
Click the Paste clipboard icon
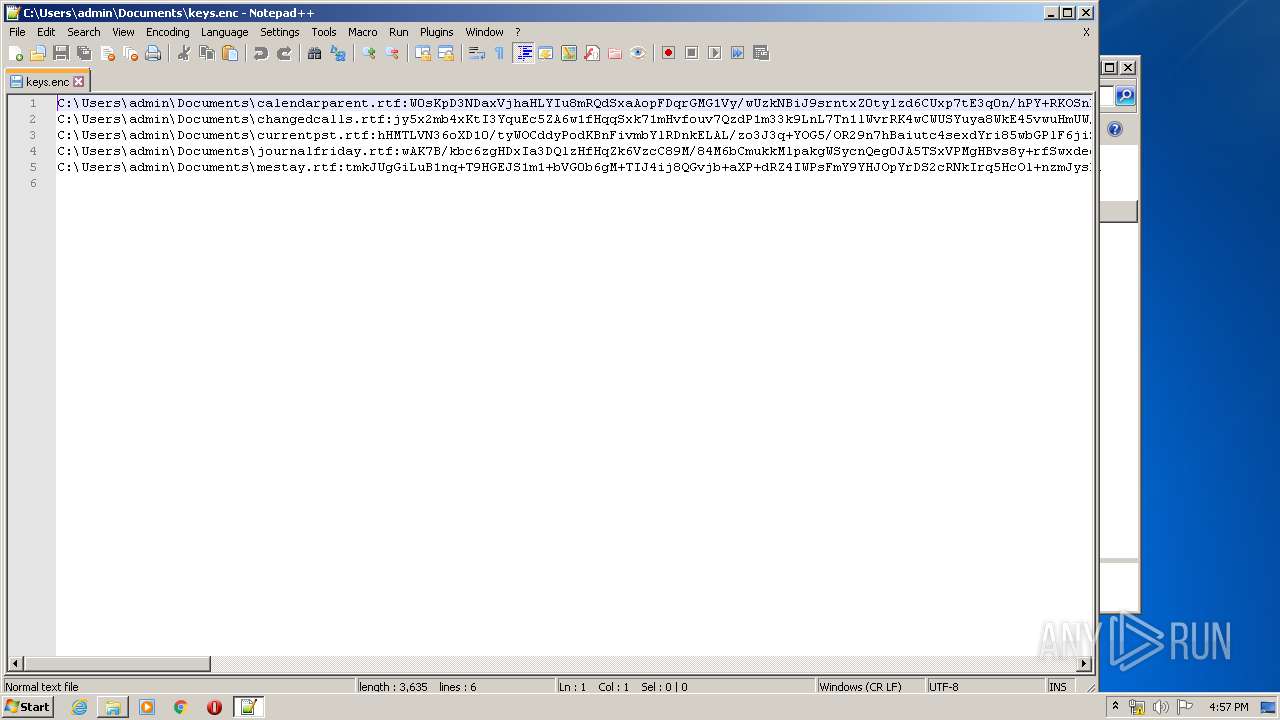230,53
